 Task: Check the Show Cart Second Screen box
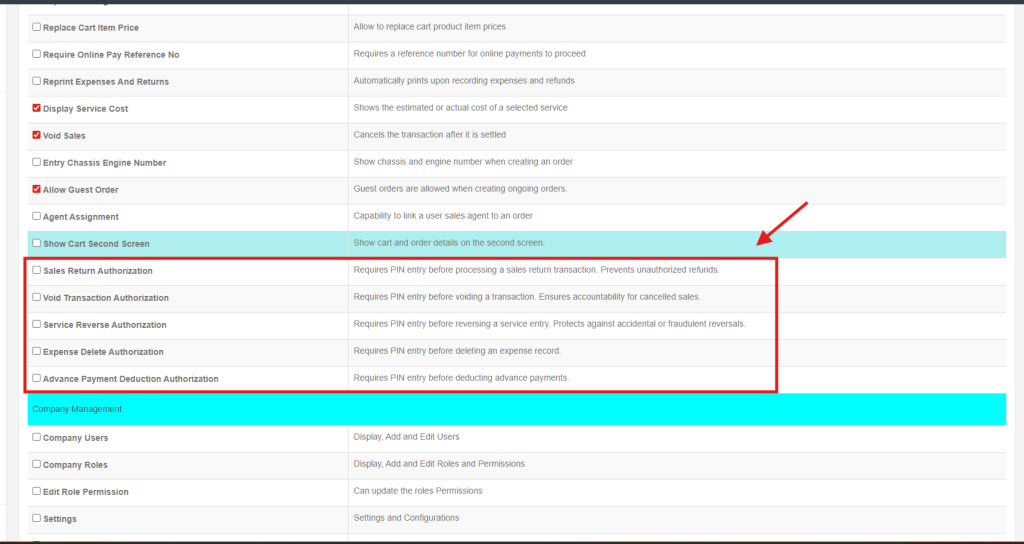click(37, 243)
